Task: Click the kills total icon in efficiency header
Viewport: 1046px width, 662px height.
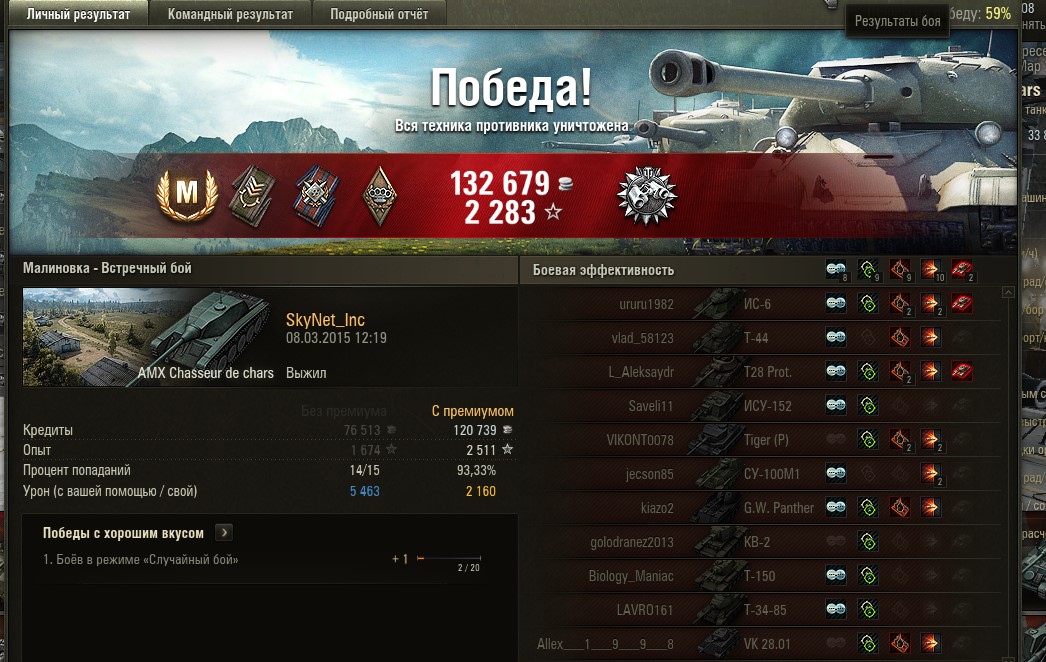Action: (x=961, y=270)
